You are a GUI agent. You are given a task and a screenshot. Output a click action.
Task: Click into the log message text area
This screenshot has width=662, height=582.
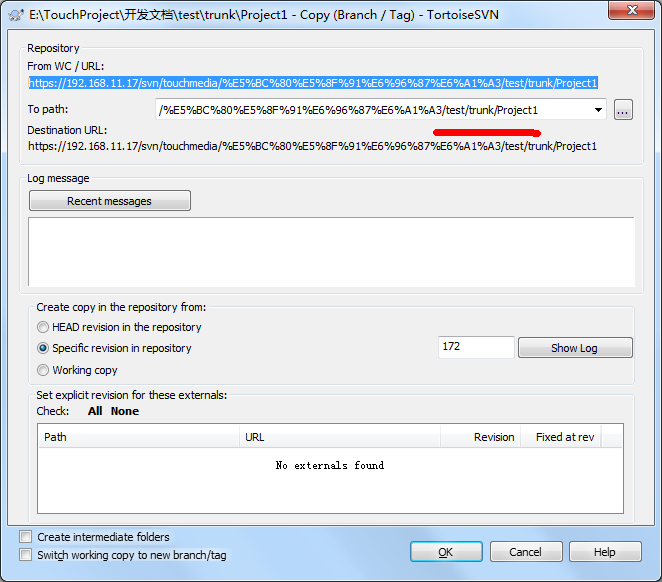pyautogui.click(x=331, y=252)
